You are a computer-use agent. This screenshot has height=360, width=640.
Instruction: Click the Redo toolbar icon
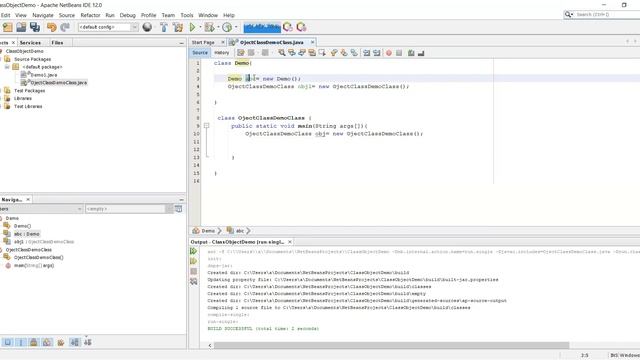pos(65,27)
